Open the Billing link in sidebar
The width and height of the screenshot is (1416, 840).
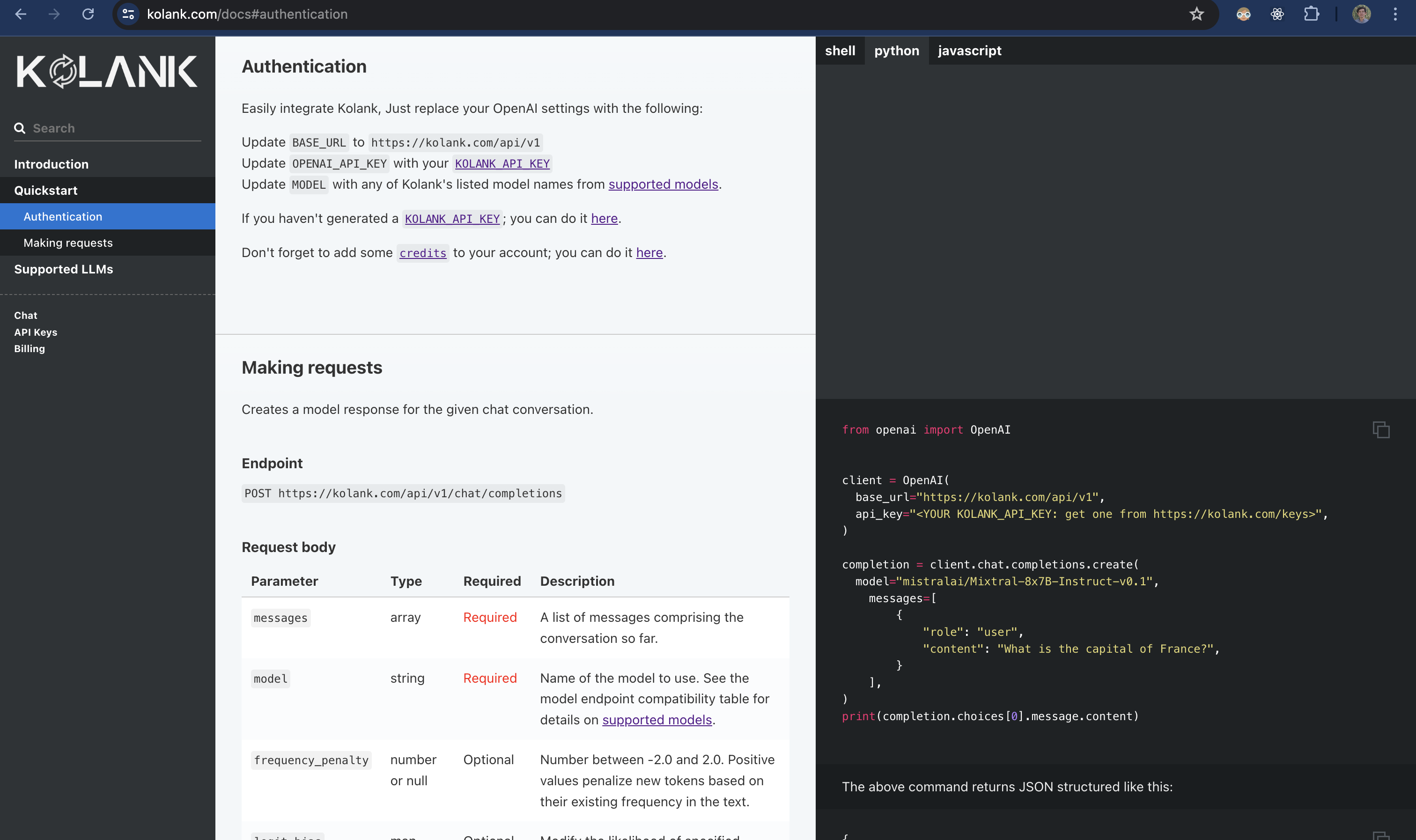29,349
